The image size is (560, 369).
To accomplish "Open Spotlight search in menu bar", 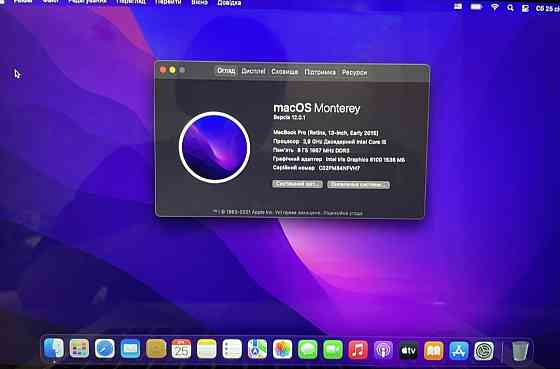I will (510, 8).
